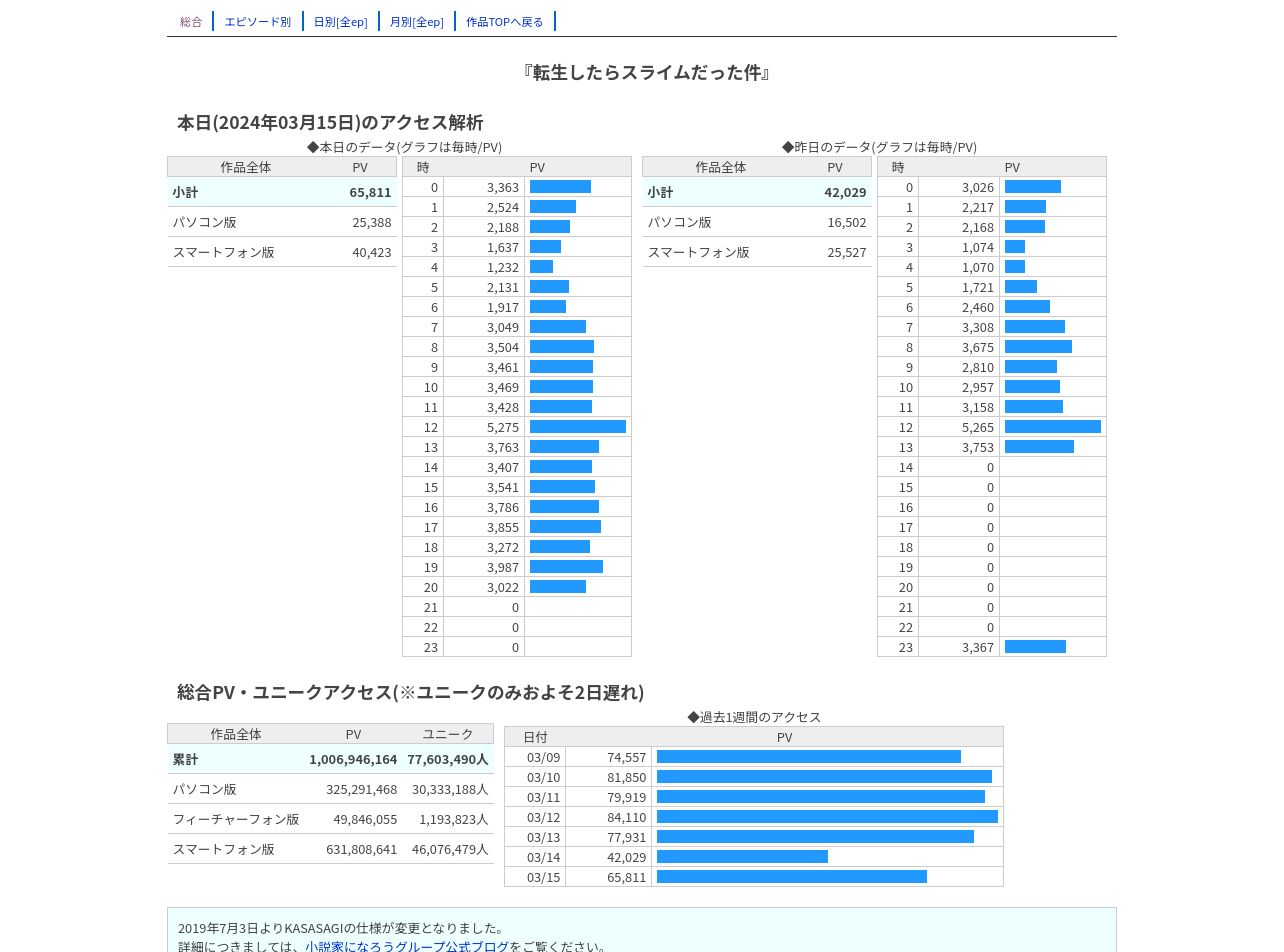Image resolution: width=1284 pixels, height=952 pixels.
Task: Click the ◆過去1週間のアクセス caption
Action: click(754, 717)
